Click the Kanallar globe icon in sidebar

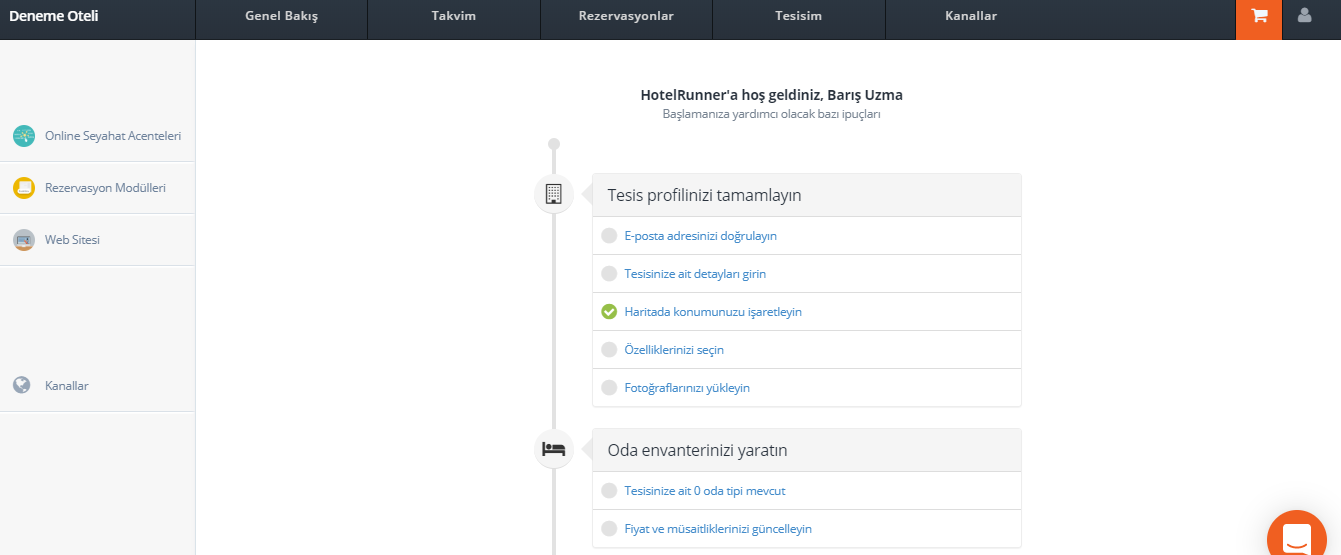pyautogui.click(x=22, y=385)
